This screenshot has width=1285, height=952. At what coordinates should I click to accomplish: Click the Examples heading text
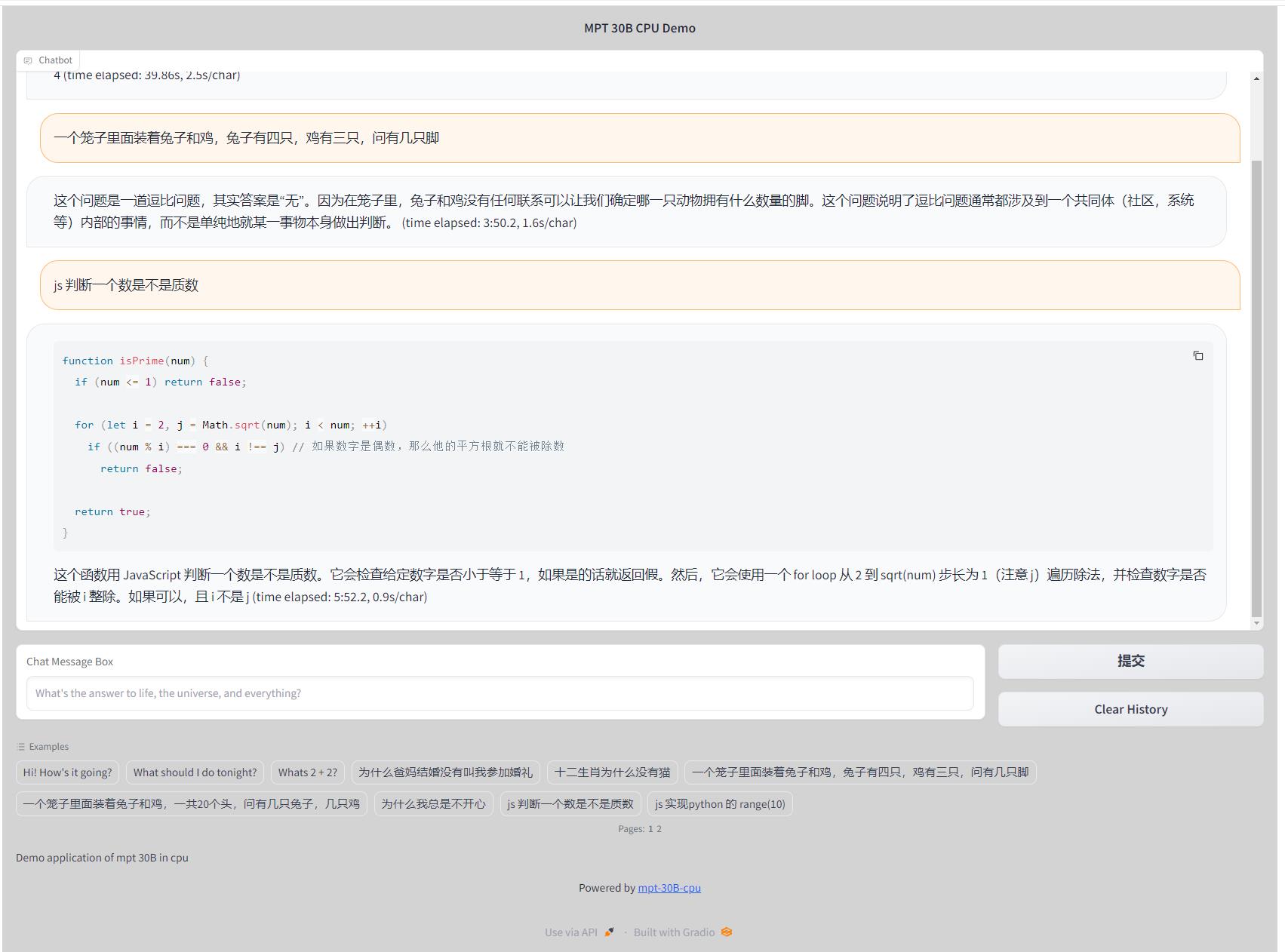click(49, 747)
